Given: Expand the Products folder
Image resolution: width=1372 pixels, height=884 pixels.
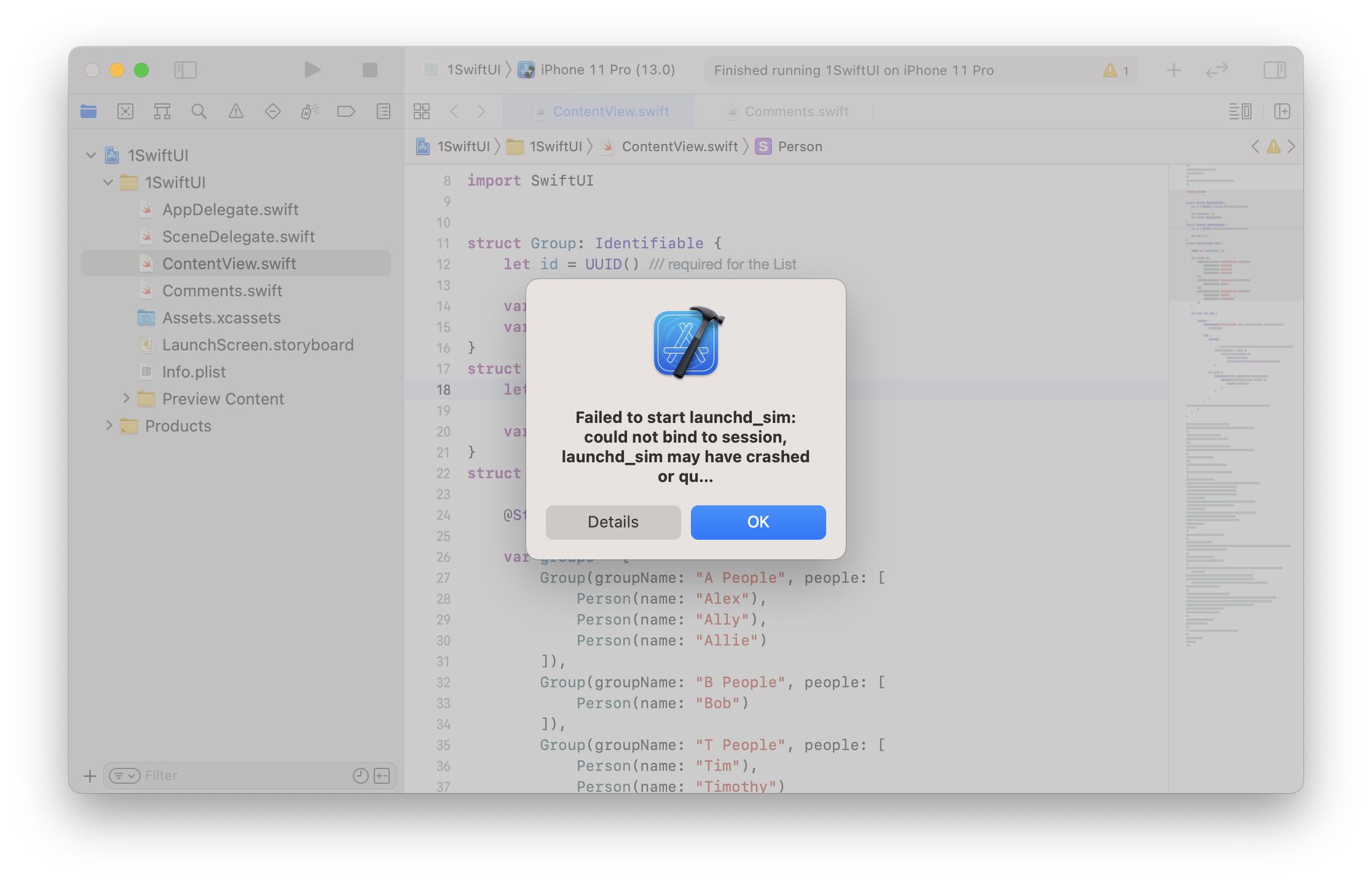Looking at the screenshot, I should coord(109,425).
